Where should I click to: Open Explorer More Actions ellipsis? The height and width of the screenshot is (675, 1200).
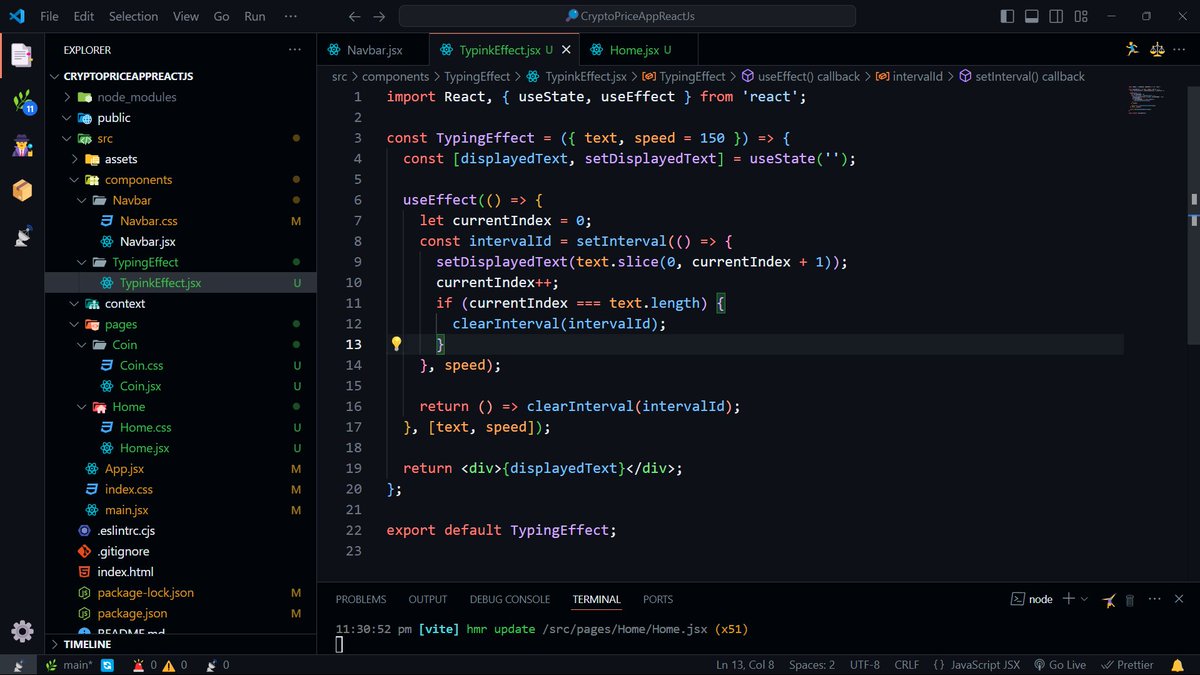(294, 49)
